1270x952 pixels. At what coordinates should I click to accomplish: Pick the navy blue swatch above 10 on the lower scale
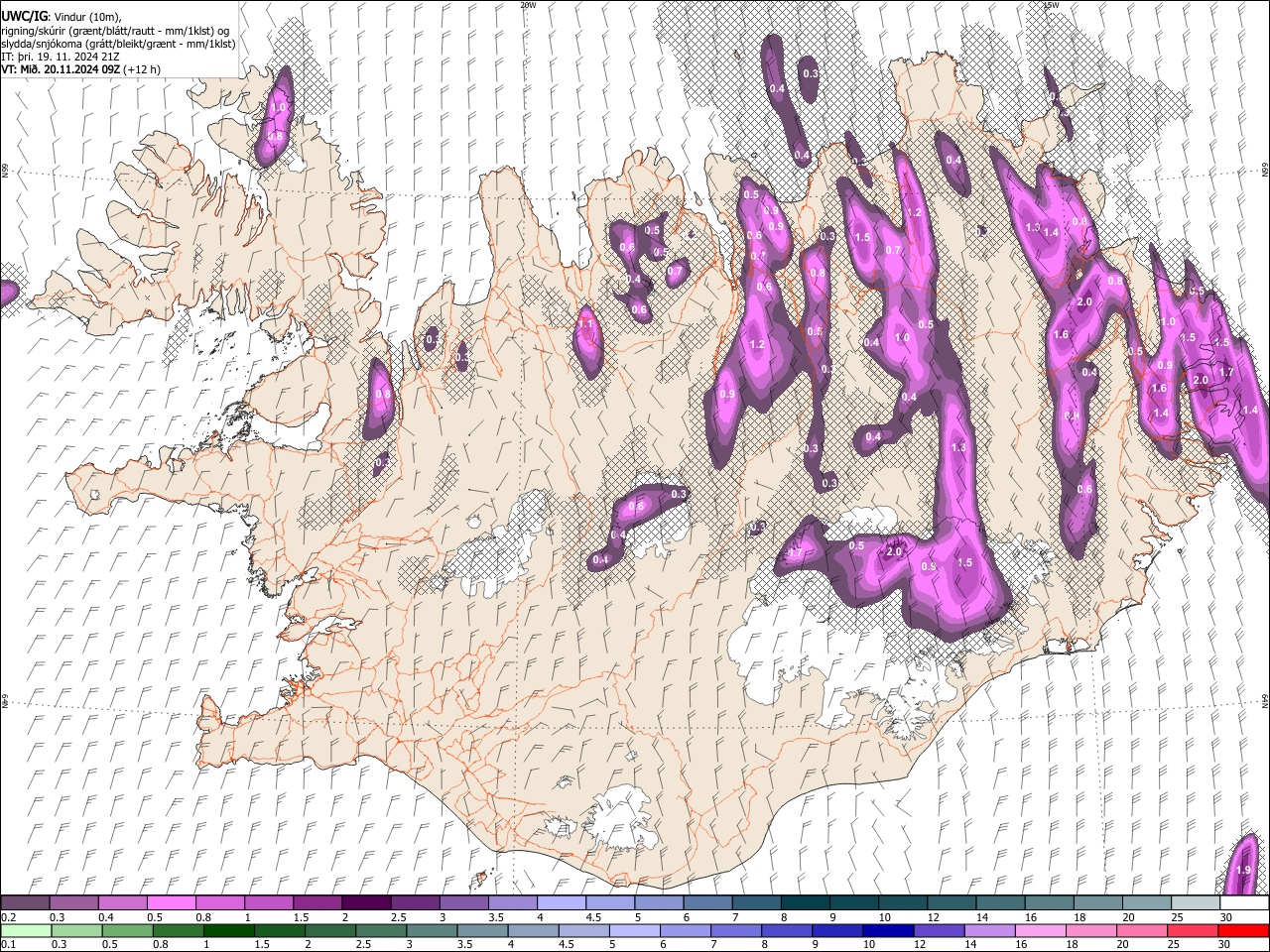(889, 931)
